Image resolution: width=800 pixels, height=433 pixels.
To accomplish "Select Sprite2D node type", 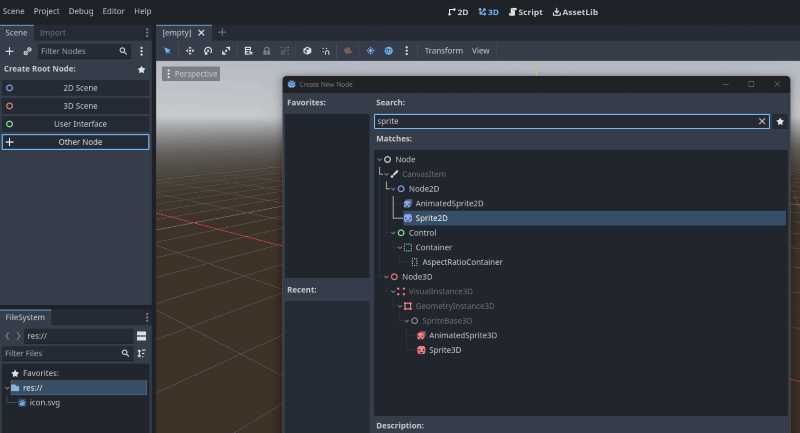I will pos(431,218).
